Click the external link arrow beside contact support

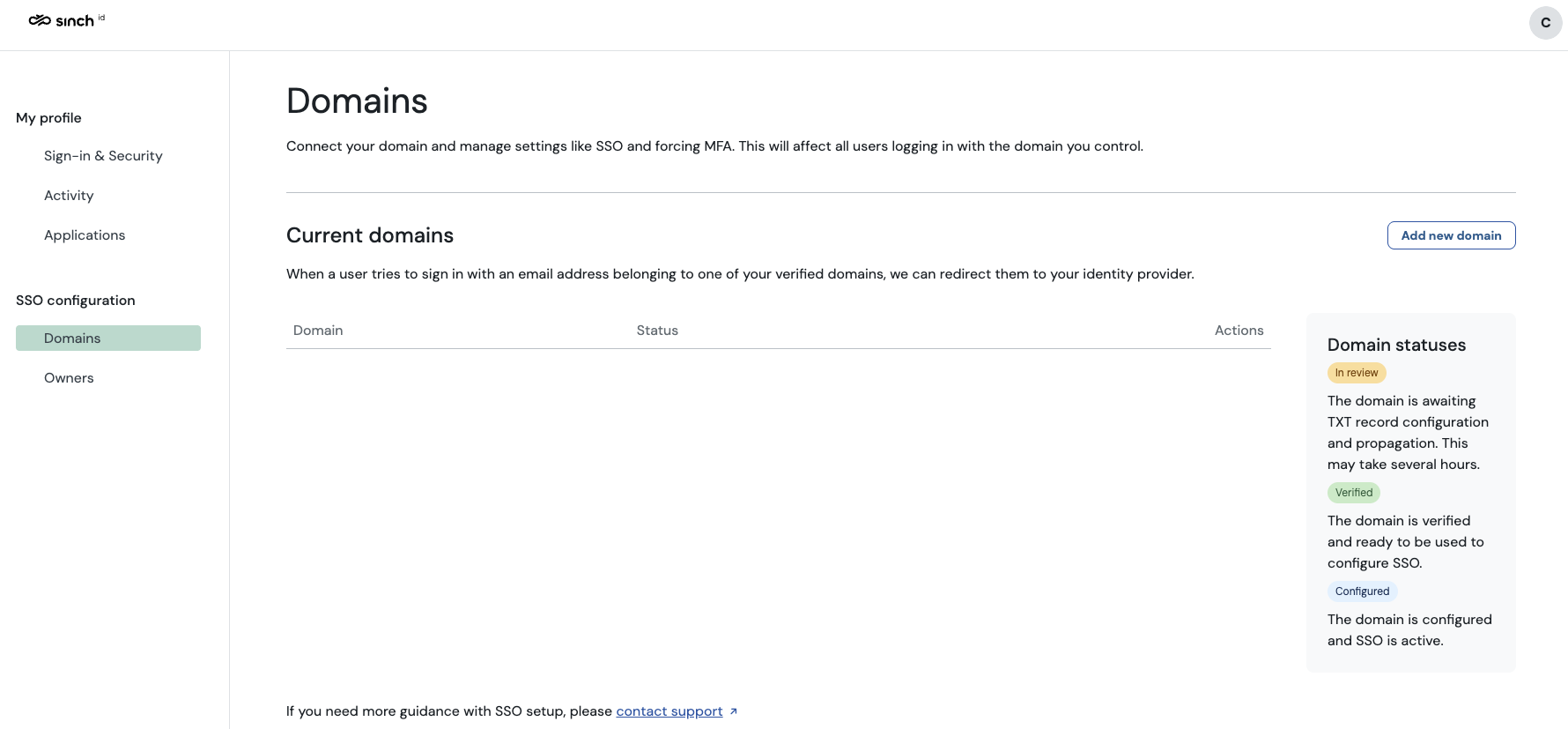[x=733, y=711]
